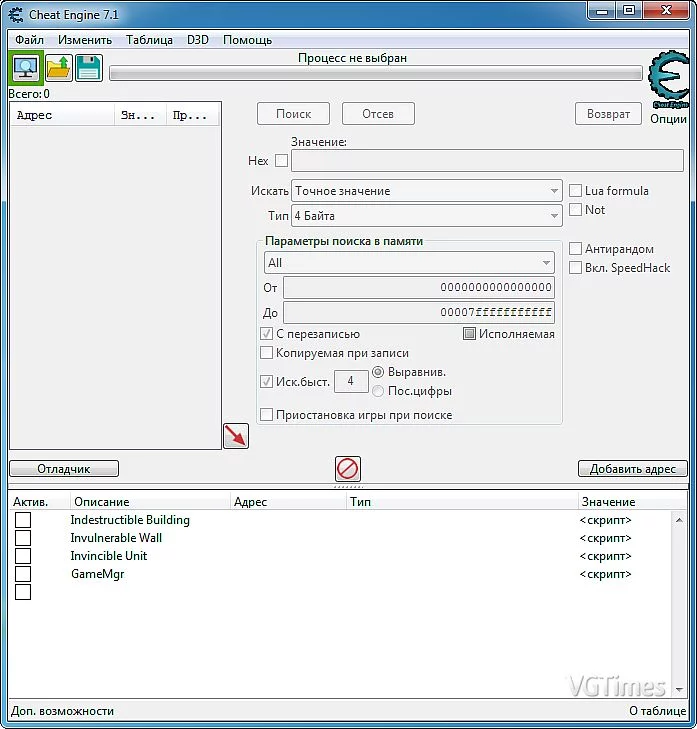This screenshot has height=729, width=697.
Task: Enable the Lua formula checkbox
Action: [576, 191]
